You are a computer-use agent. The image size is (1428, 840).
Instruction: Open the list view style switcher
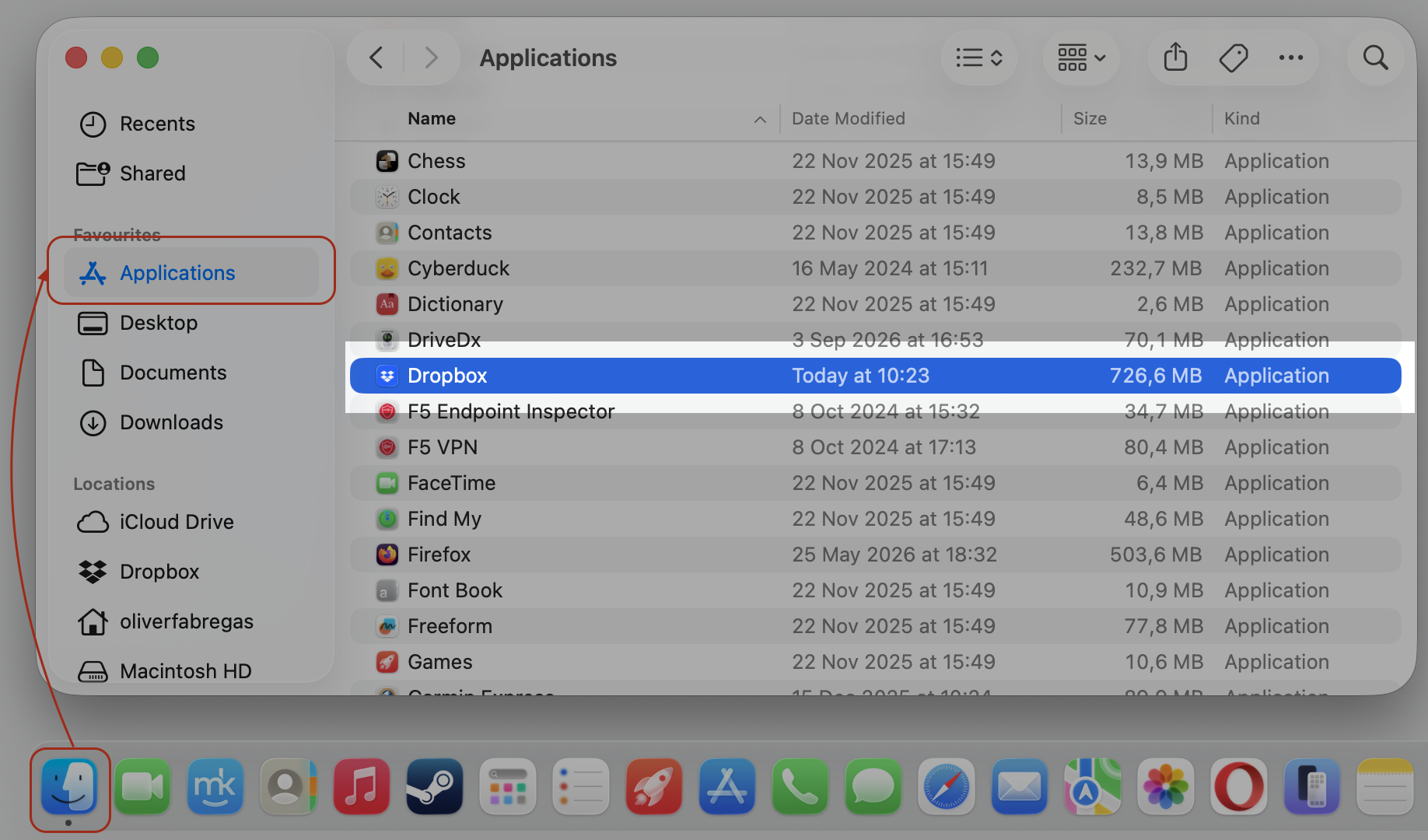(x=978, y=58)
